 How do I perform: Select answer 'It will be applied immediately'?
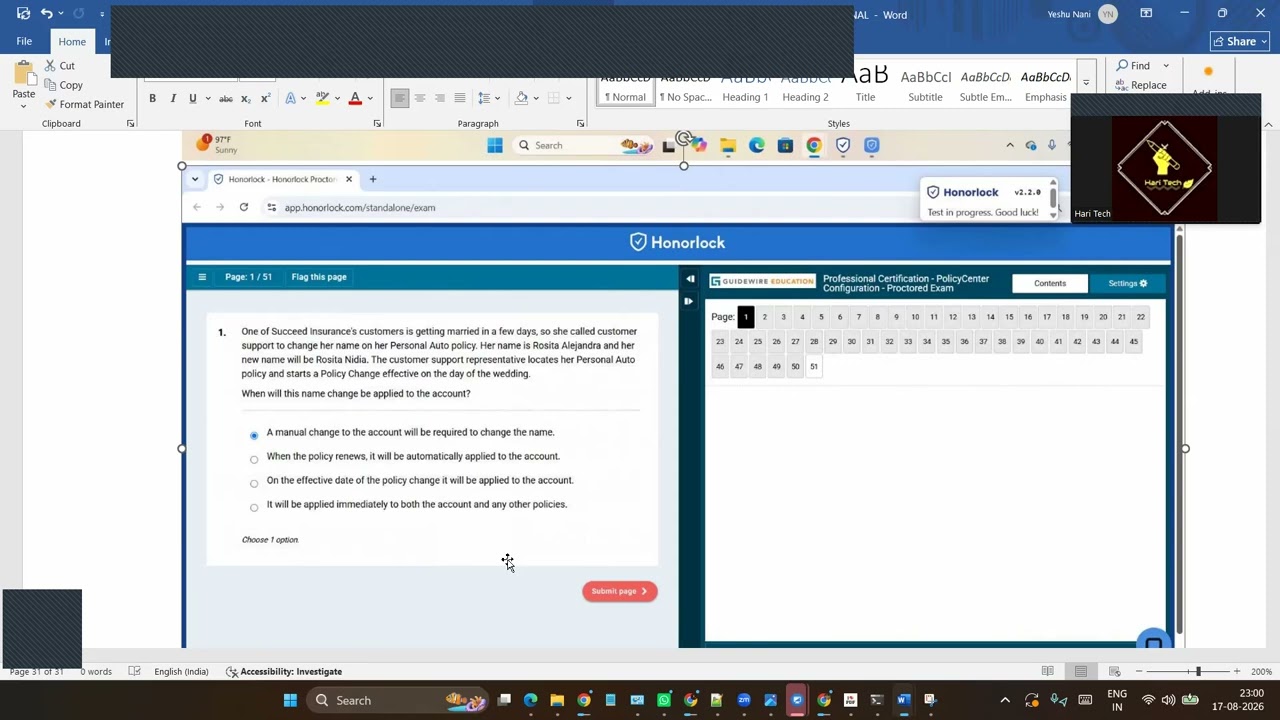click(x=254, y=507)
